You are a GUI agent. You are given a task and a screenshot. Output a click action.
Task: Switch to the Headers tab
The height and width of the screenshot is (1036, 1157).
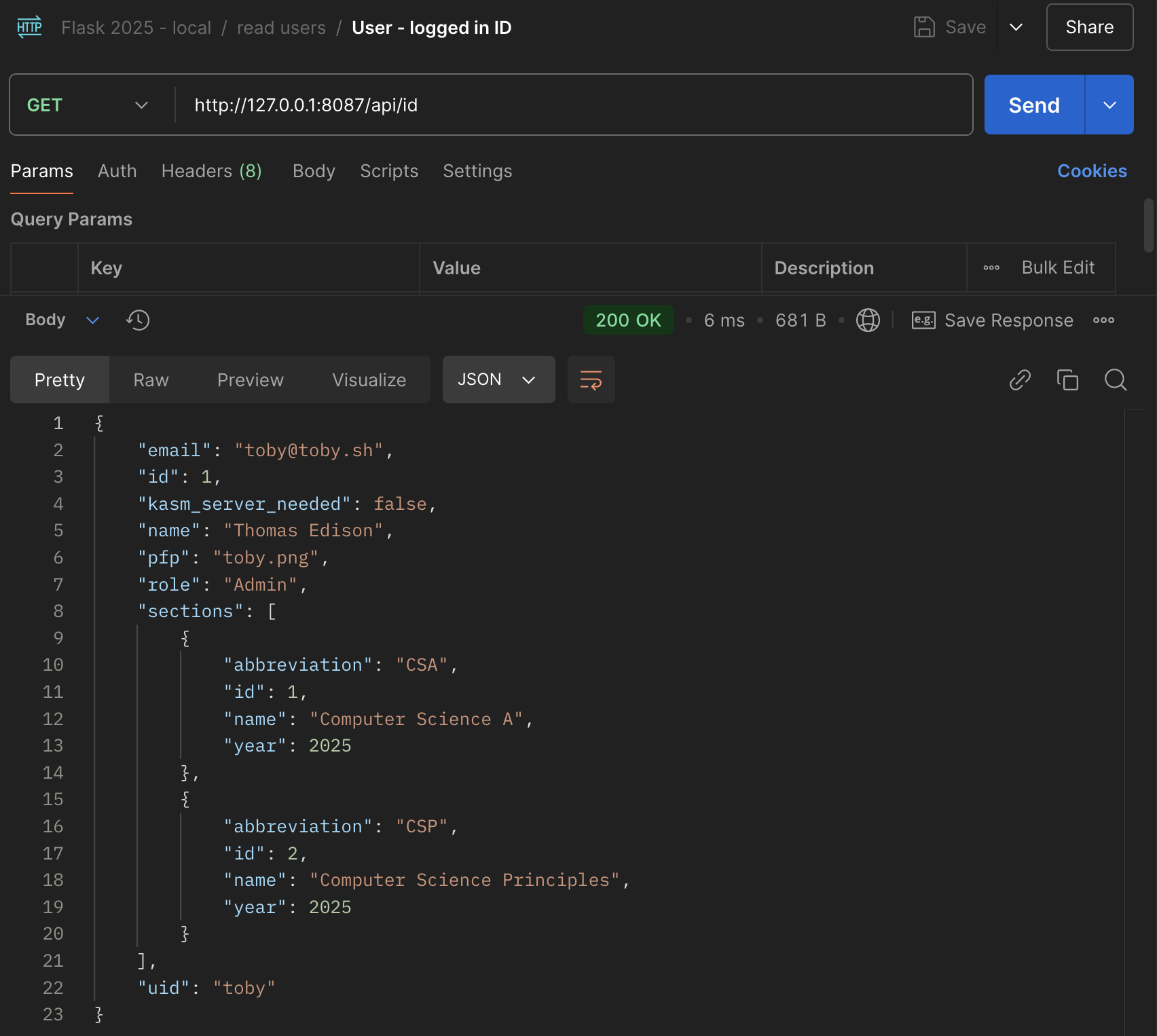coord(211,171)
